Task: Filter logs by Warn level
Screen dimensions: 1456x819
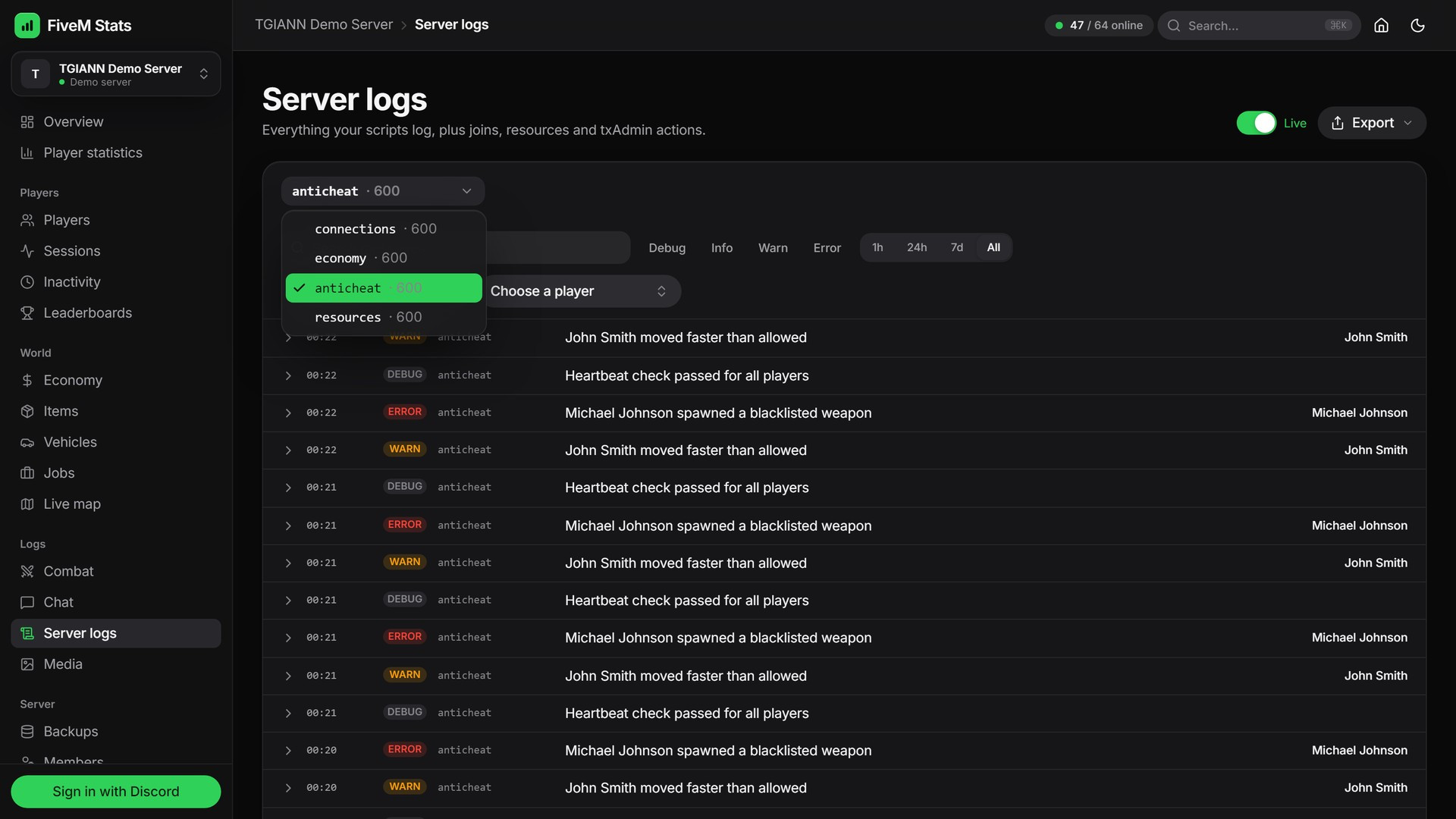Action: (x=773, y=248)
